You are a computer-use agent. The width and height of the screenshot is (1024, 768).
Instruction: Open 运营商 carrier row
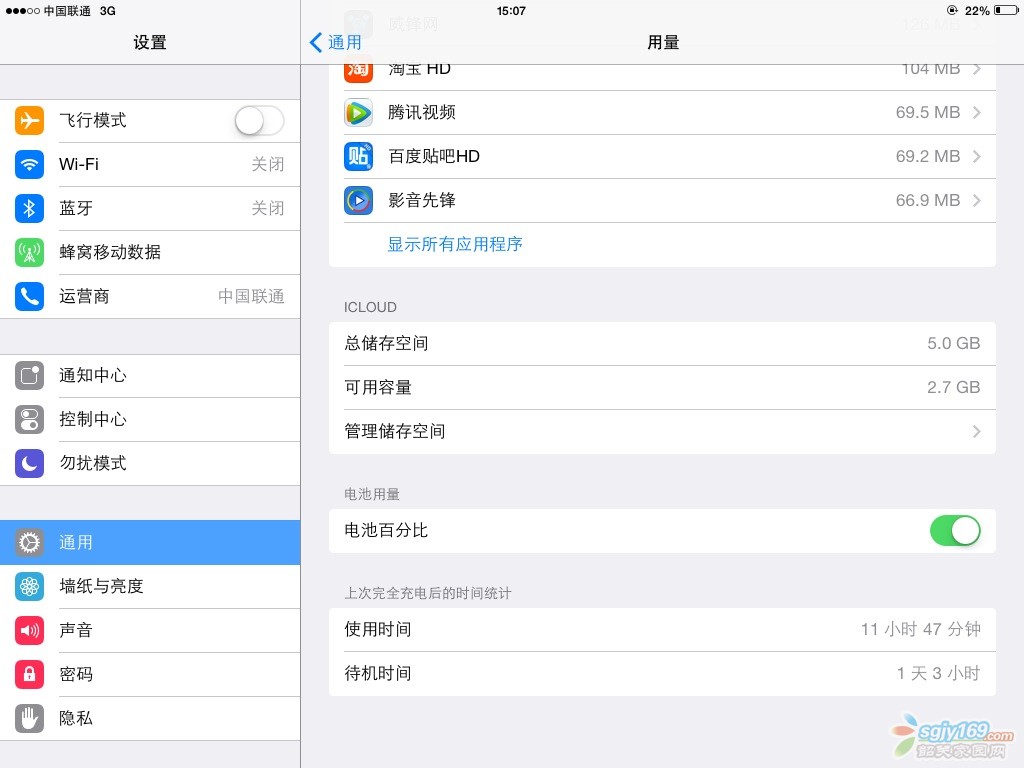coord(150,296)
